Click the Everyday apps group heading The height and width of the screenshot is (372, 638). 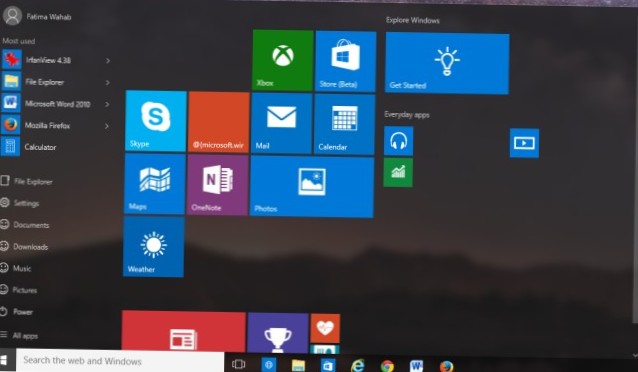tap(407, 115)
